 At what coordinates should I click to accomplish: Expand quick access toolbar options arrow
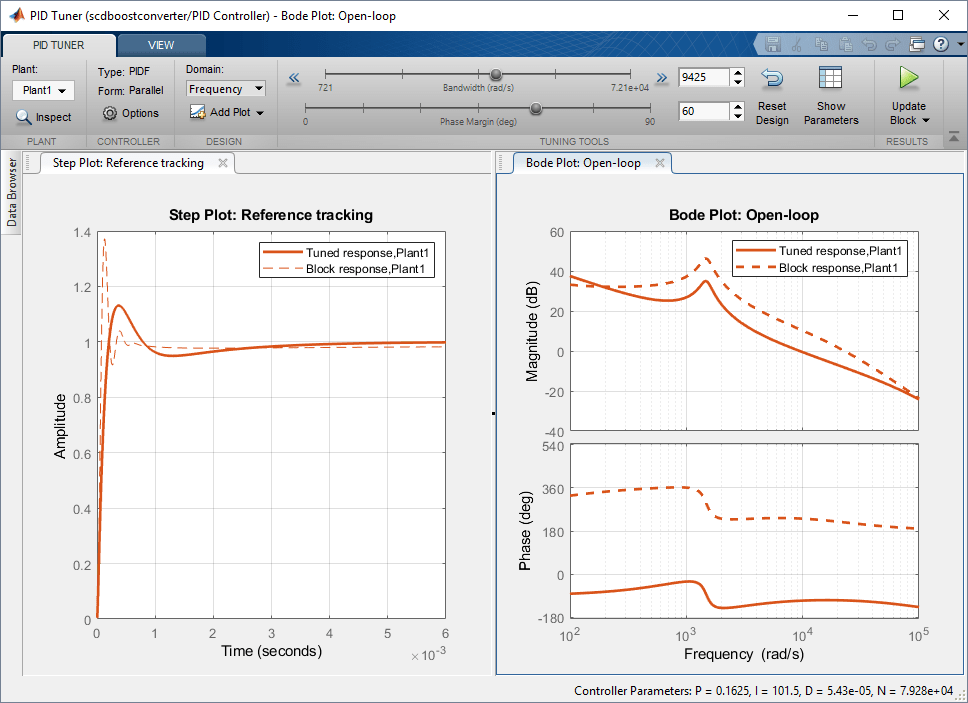click(961, 44)
